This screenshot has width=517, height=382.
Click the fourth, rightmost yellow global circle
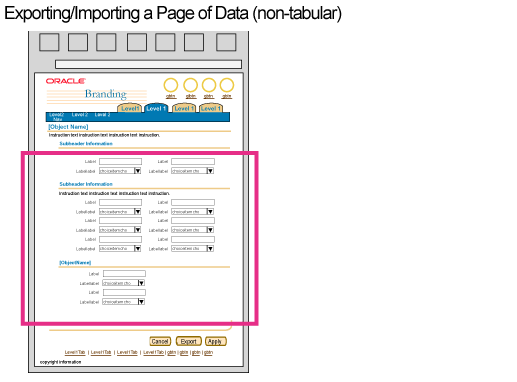[227, 85]
